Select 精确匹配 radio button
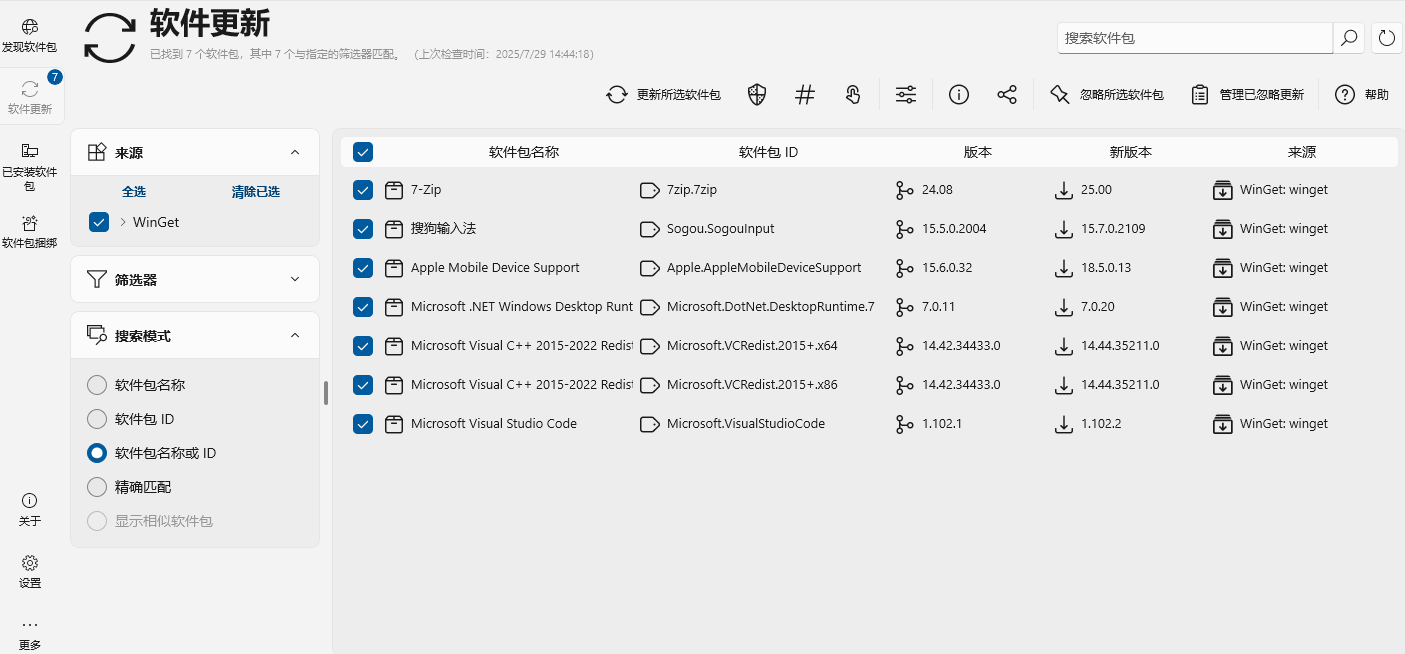The height and width of the screenshot is (654, 1405). click(97, 487)
